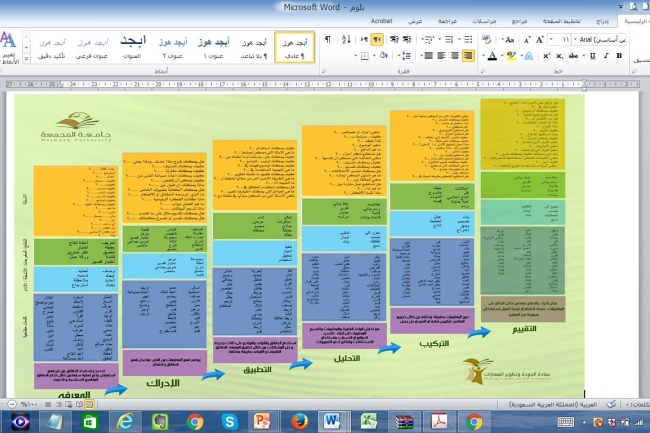
Task: Open the font size dropdown
Action: click(x=551, y=39)
